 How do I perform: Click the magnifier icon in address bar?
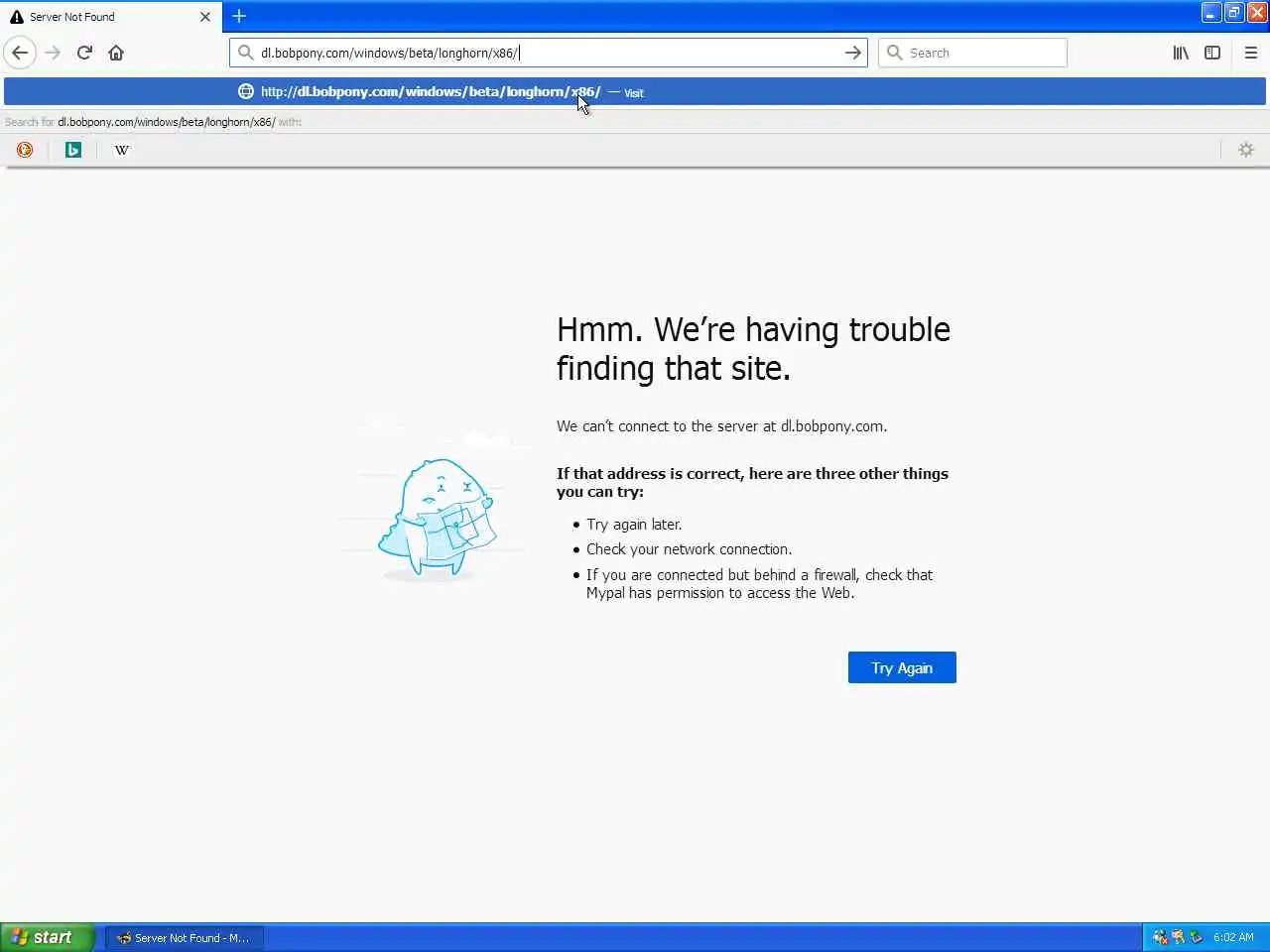[x=245, y=53]
